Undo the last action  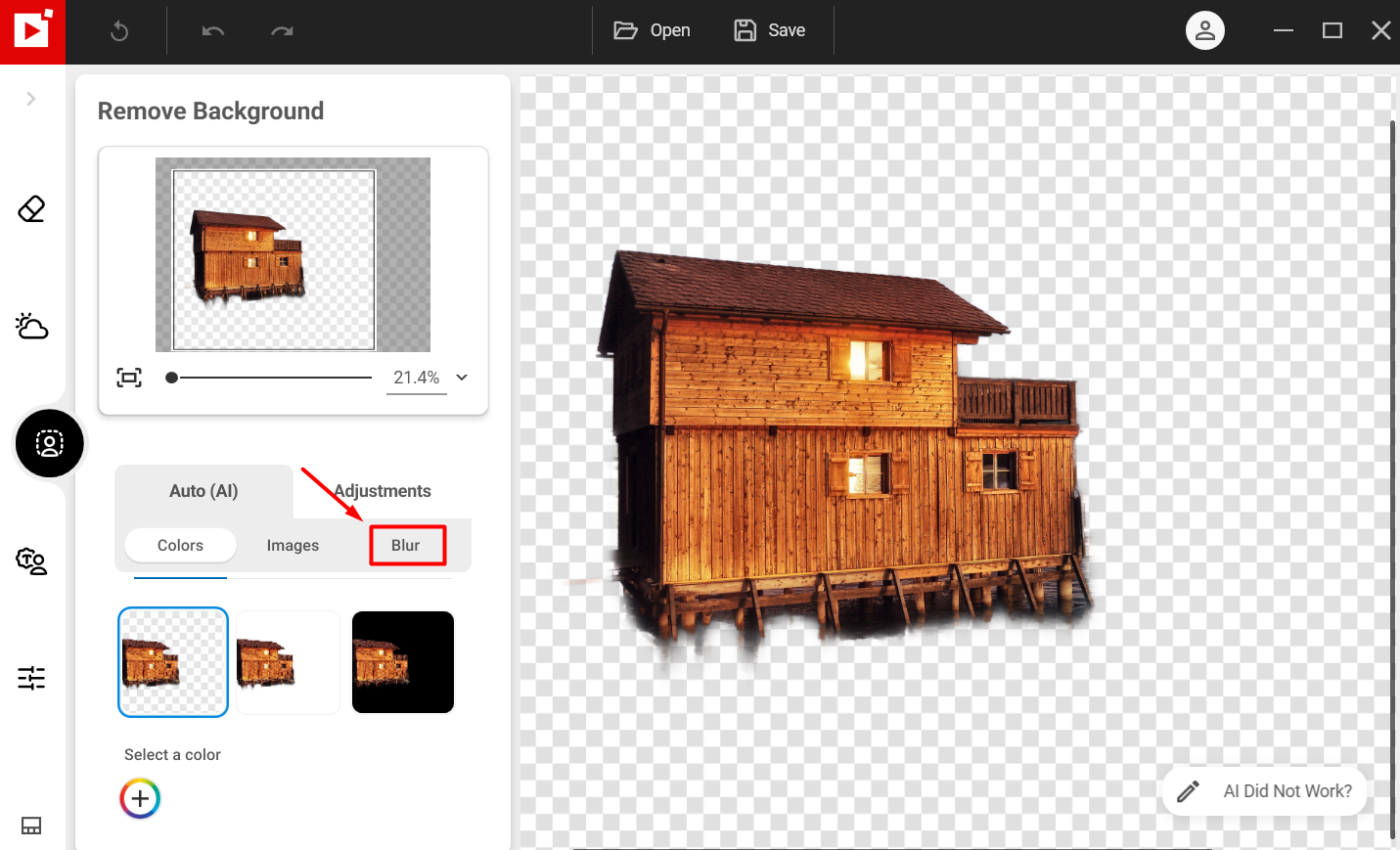pyautogui.click(x=213, y=31)
